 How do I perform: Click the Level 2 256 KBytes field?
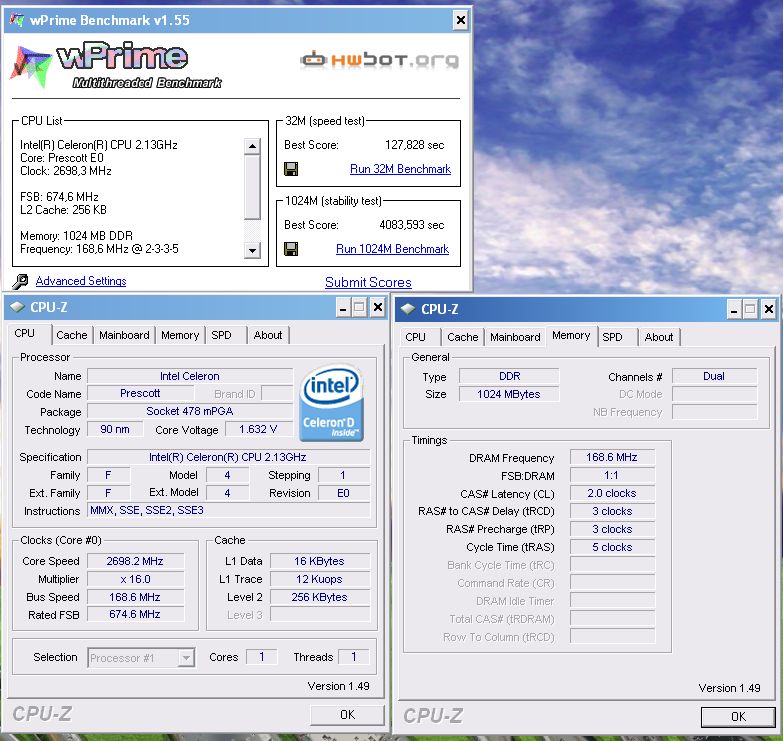tap(320, 597)
